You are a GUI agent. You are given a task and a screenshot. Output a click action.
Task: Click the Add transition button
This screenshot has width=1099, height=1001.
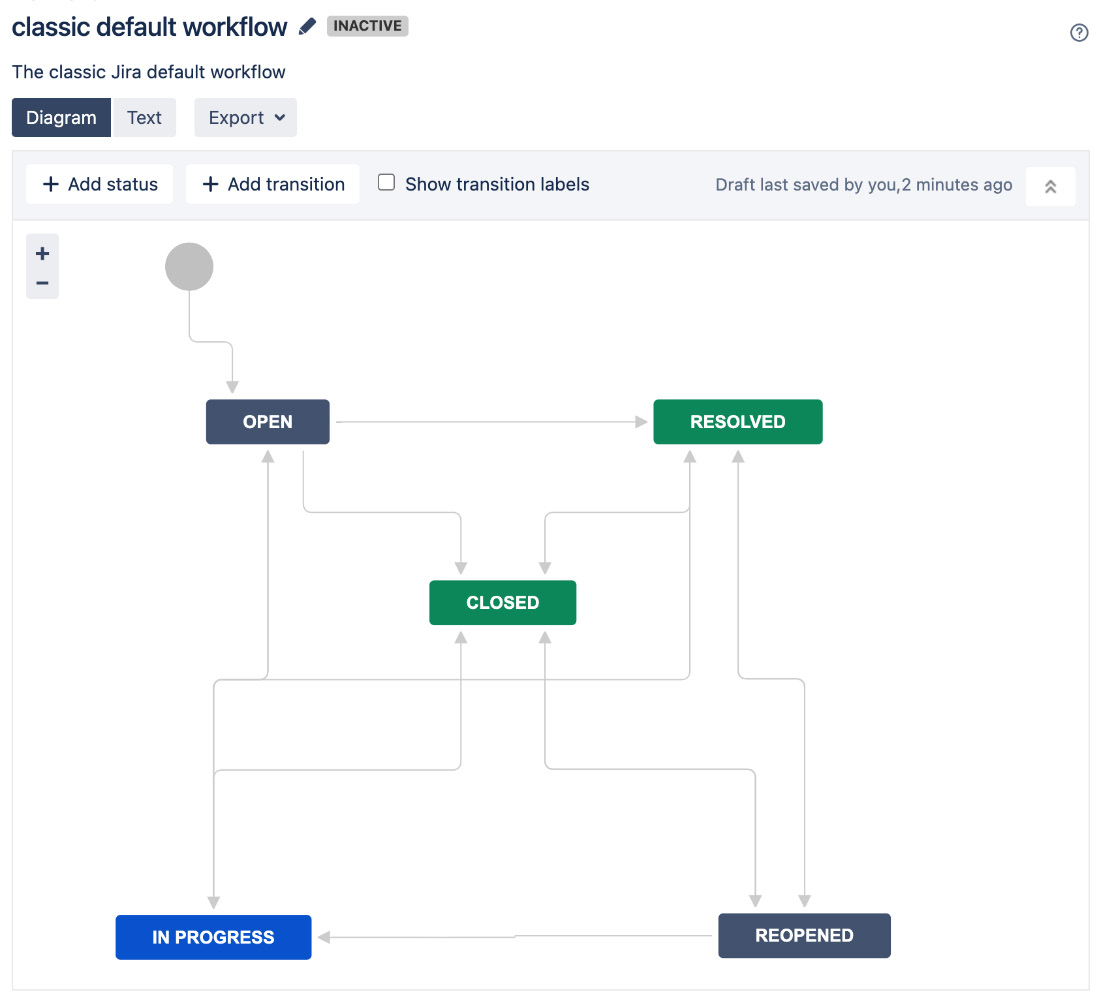point(273,184)
